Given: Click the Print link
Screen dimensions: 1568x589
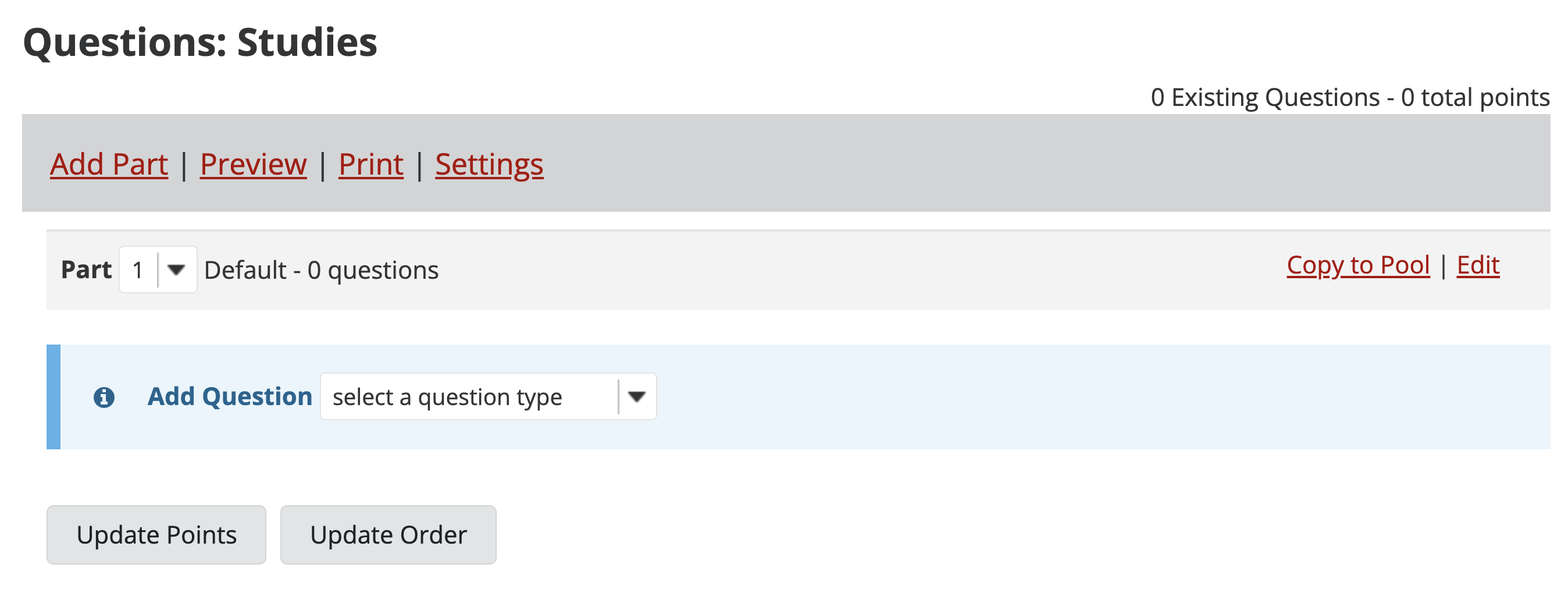Looking at the screenshot, I should pyautogui.click(x=370, y=165).
